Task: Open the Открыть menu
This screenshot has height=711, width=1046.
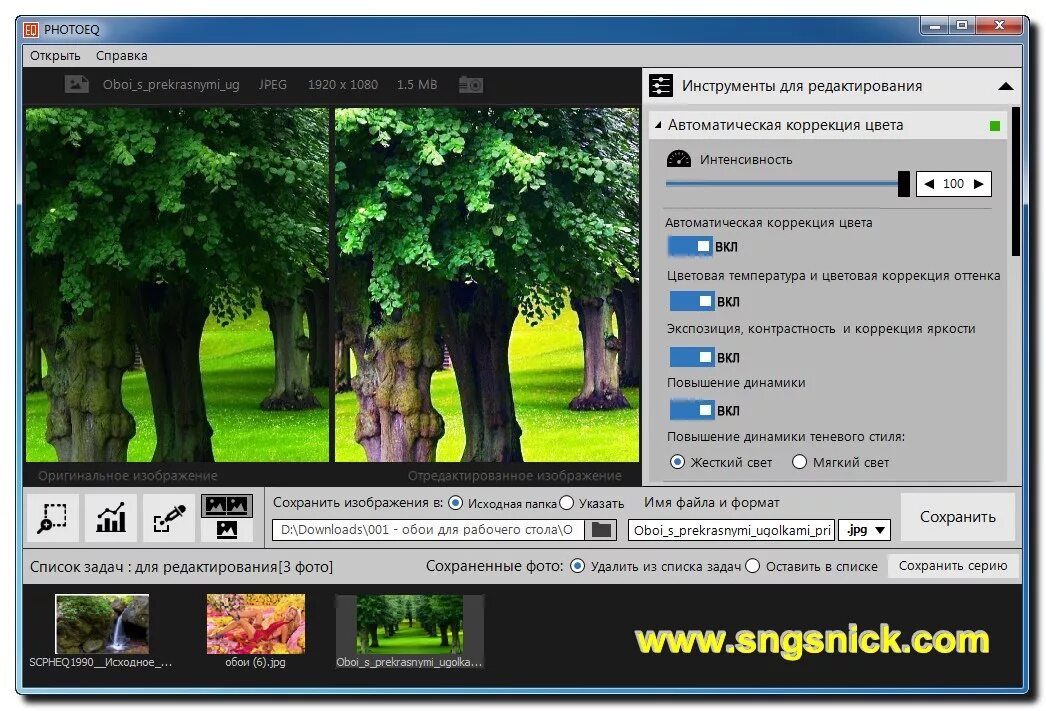Action: click(x=55, y=56)
